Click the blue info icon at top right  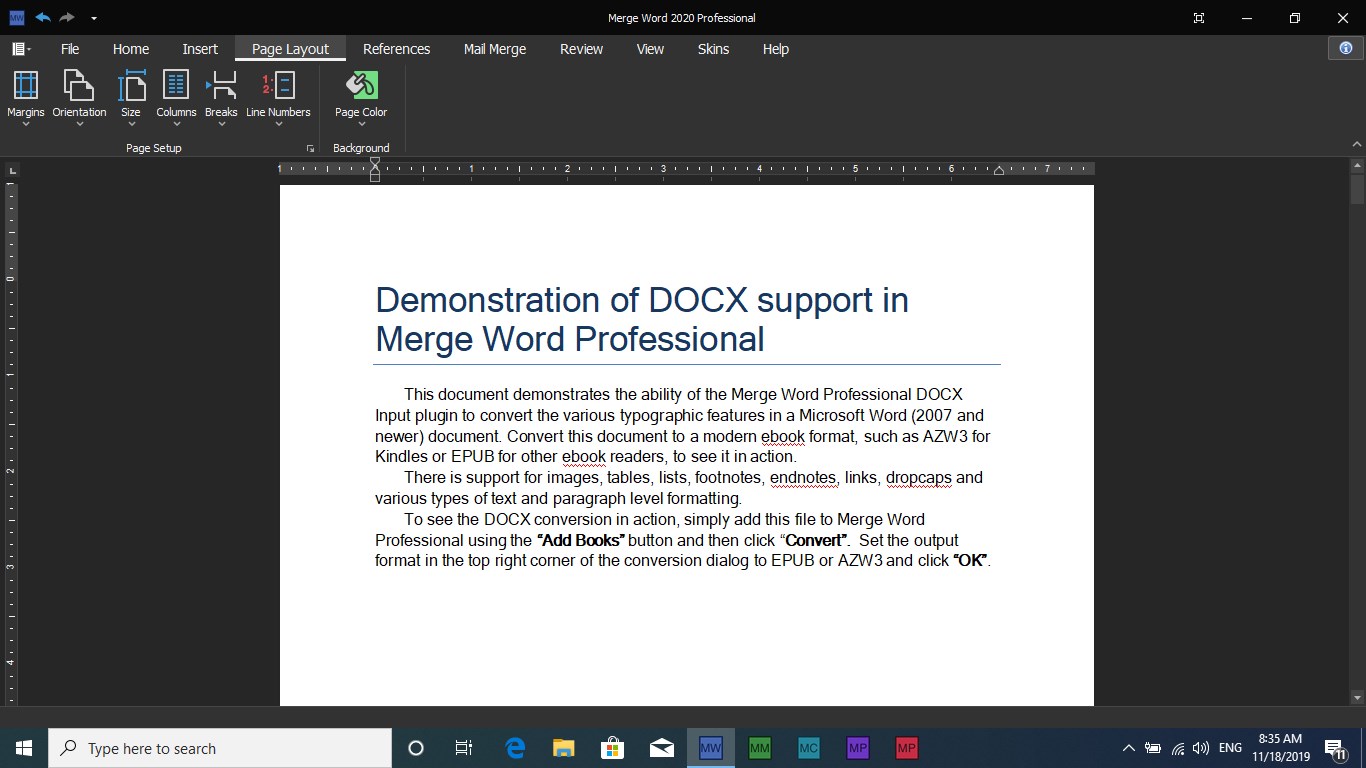(x=1345, y=48)
